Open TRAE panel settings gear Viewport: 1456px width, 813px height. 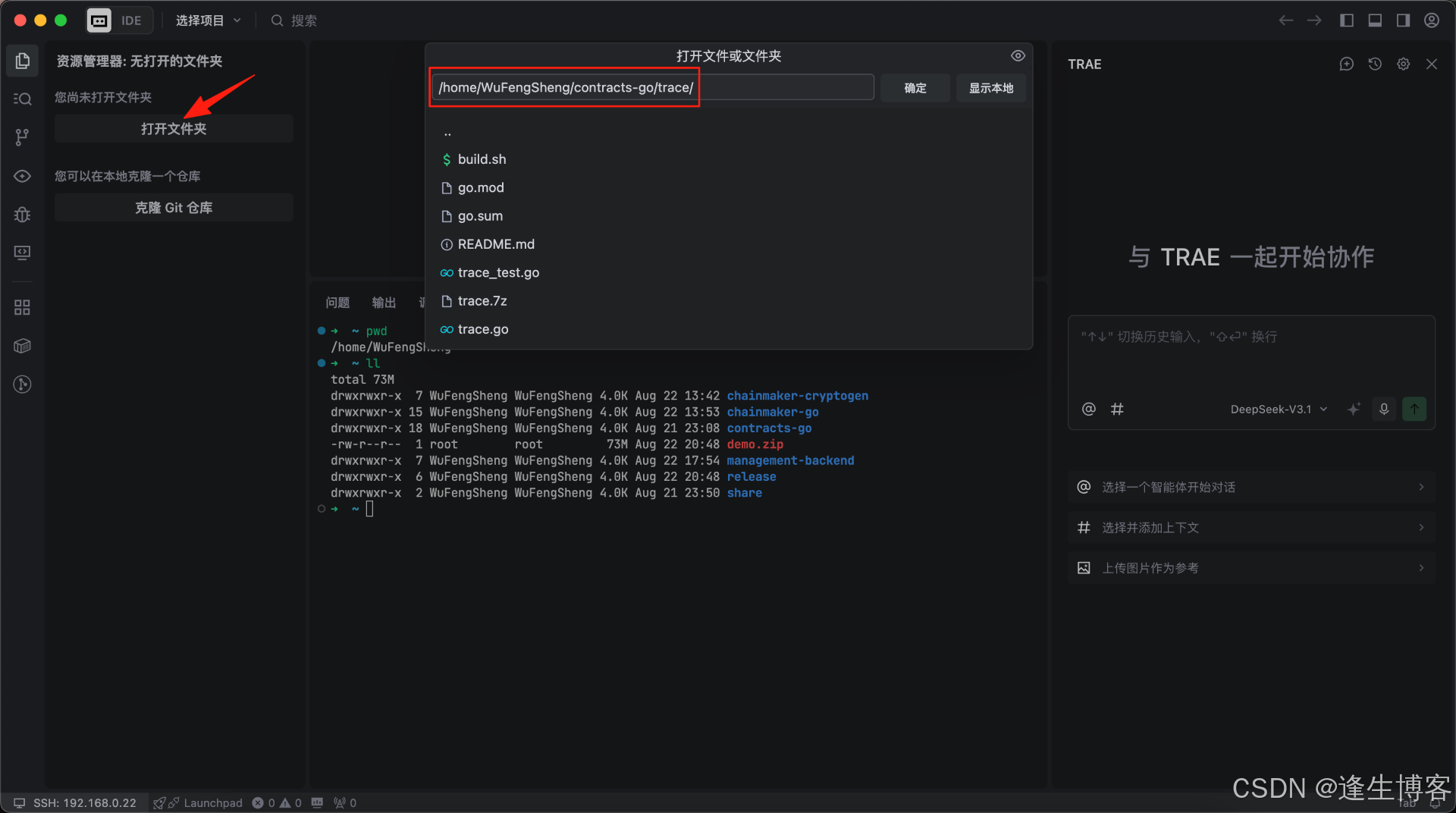click(x=1404, y=64)
